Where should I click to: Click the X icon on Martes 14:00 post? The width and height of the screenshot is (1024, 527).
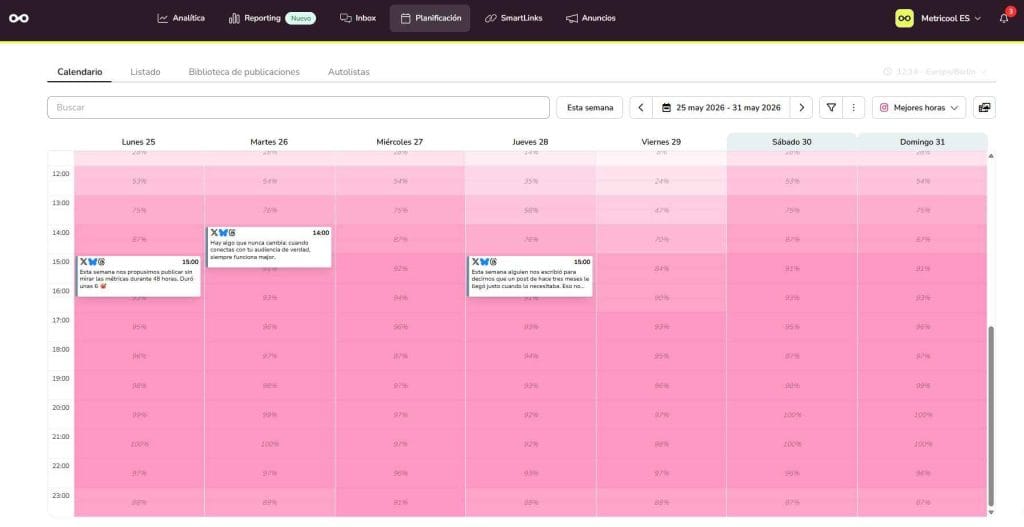coord(214,232)
